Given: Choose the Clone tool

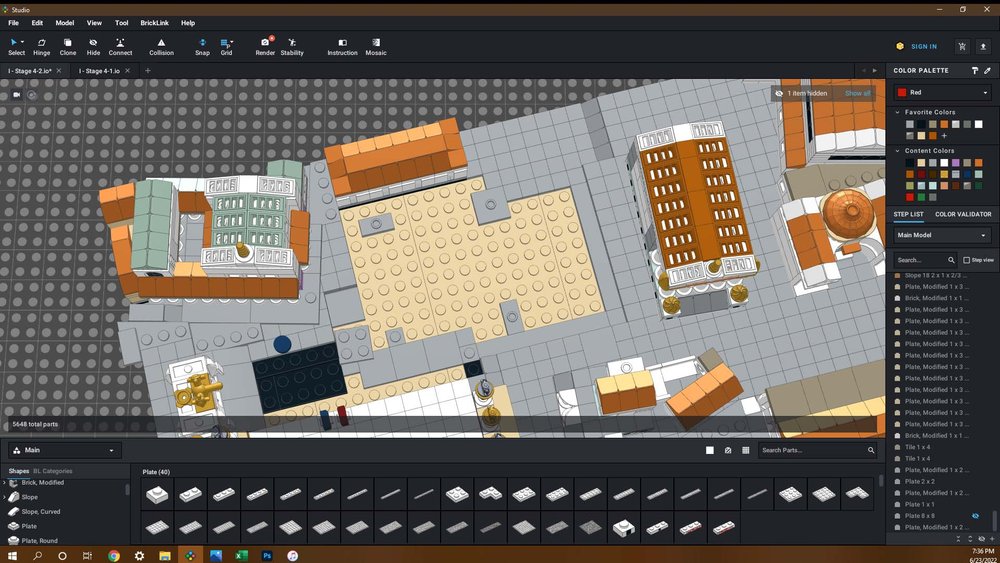Looking at the screenshot, I should click(68, 47).
